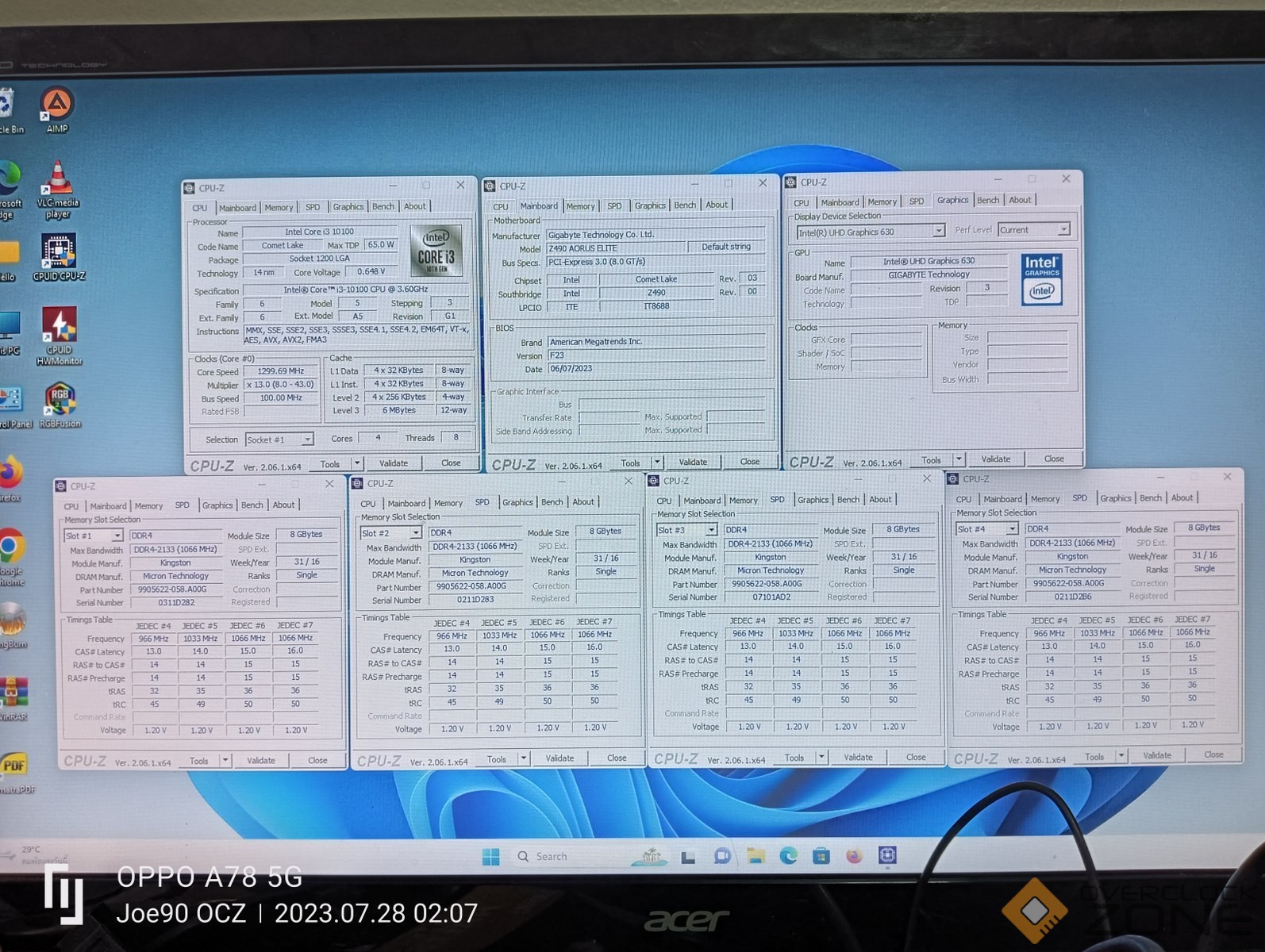Click Validate in Slot #3 window

[858, 757]
